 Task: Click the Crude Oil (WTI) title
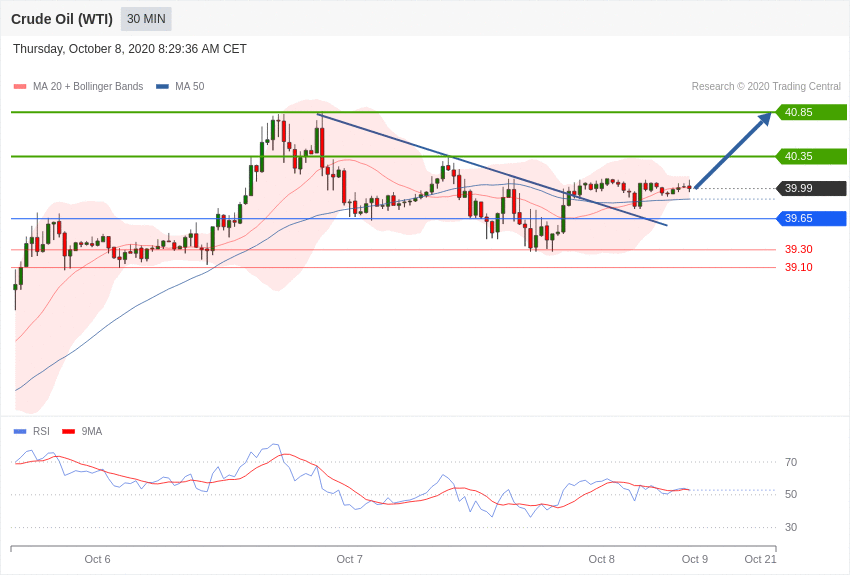point(62,19)
